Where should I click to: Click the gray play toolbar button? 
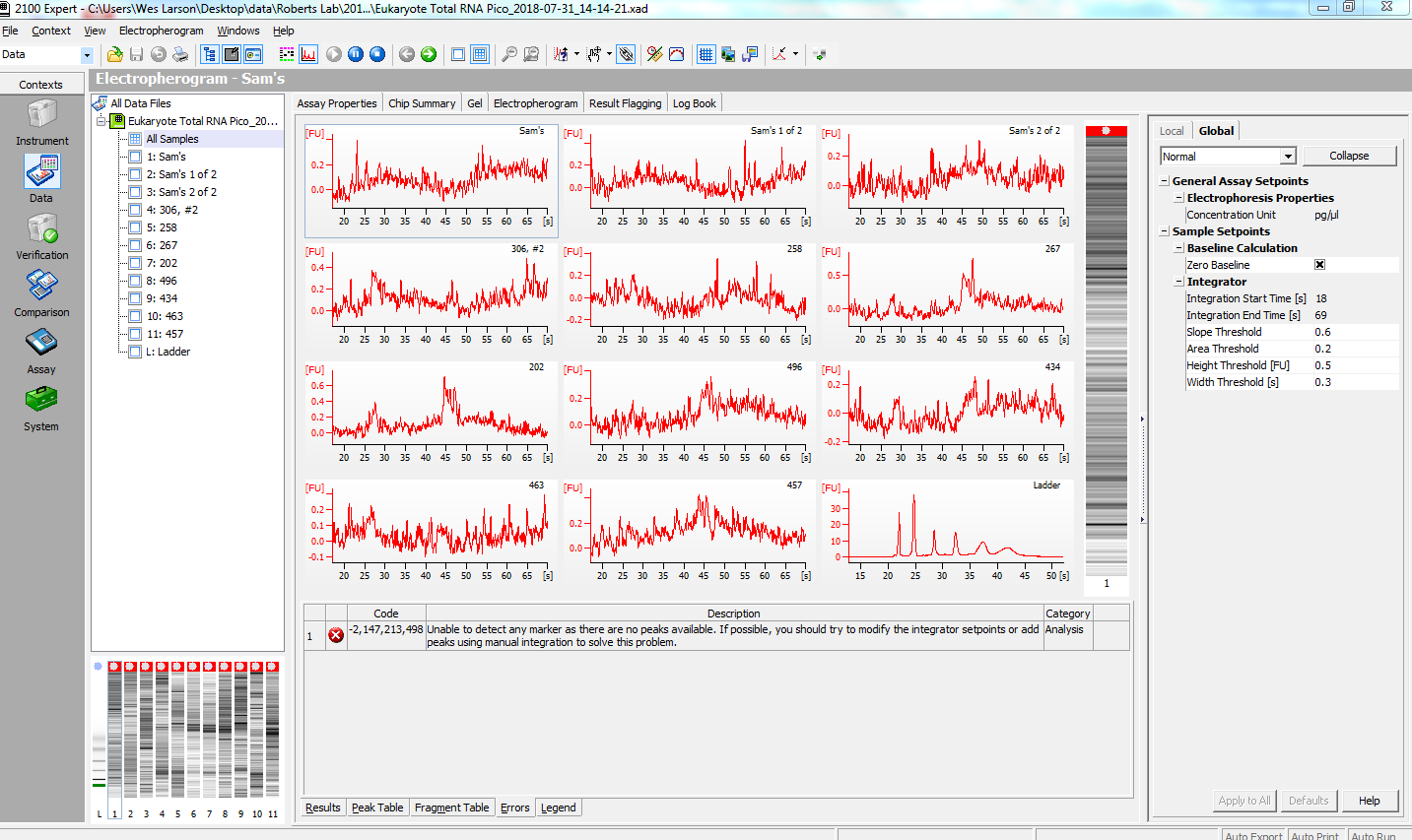334,54
